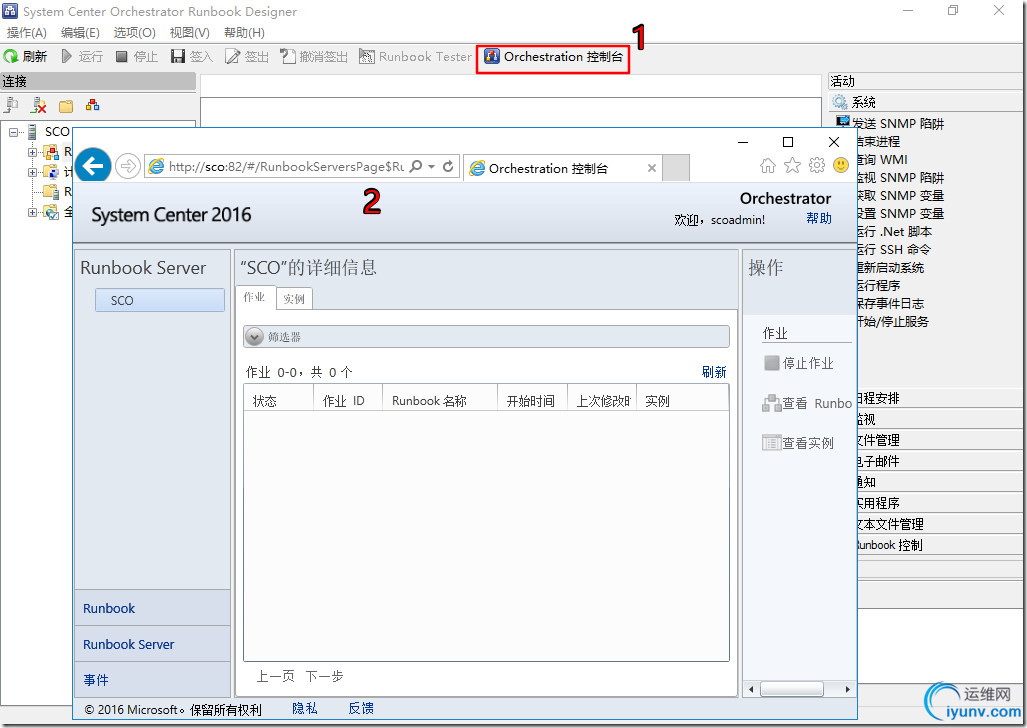Click the connect server icon in 连接 panel
1027x728 pixels.
12,105
